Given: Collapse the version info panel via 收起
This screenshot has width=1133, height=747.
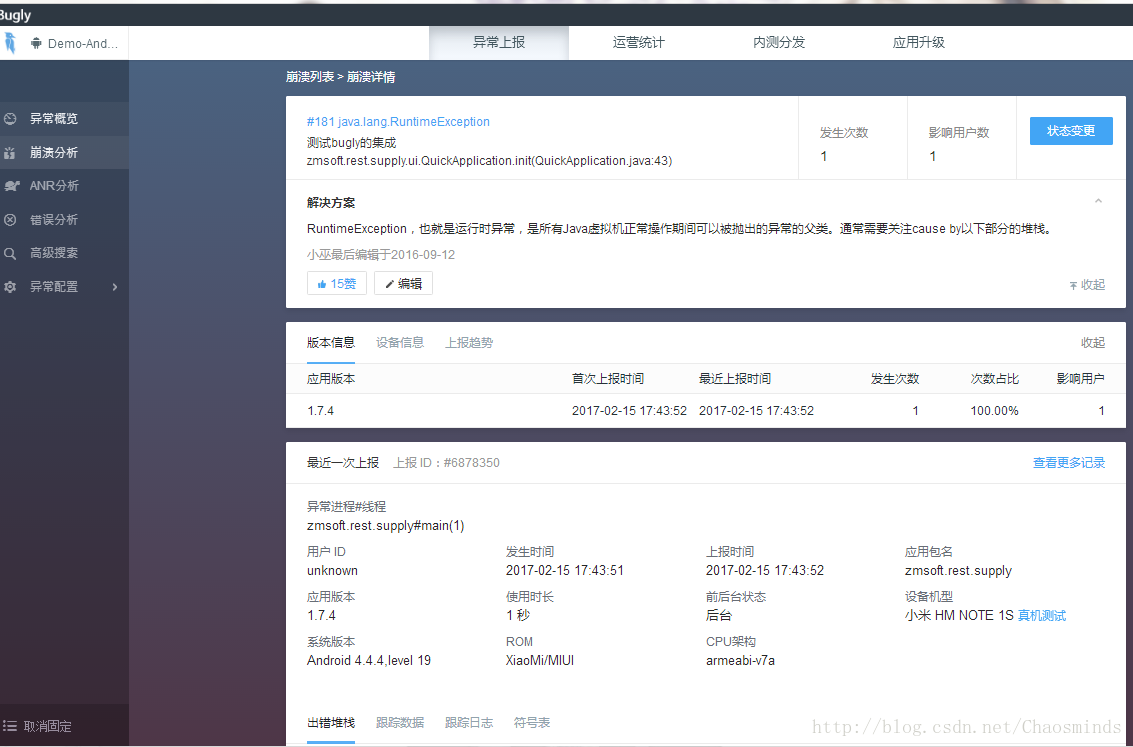Looking at the screenshot, I should 1093,342.
